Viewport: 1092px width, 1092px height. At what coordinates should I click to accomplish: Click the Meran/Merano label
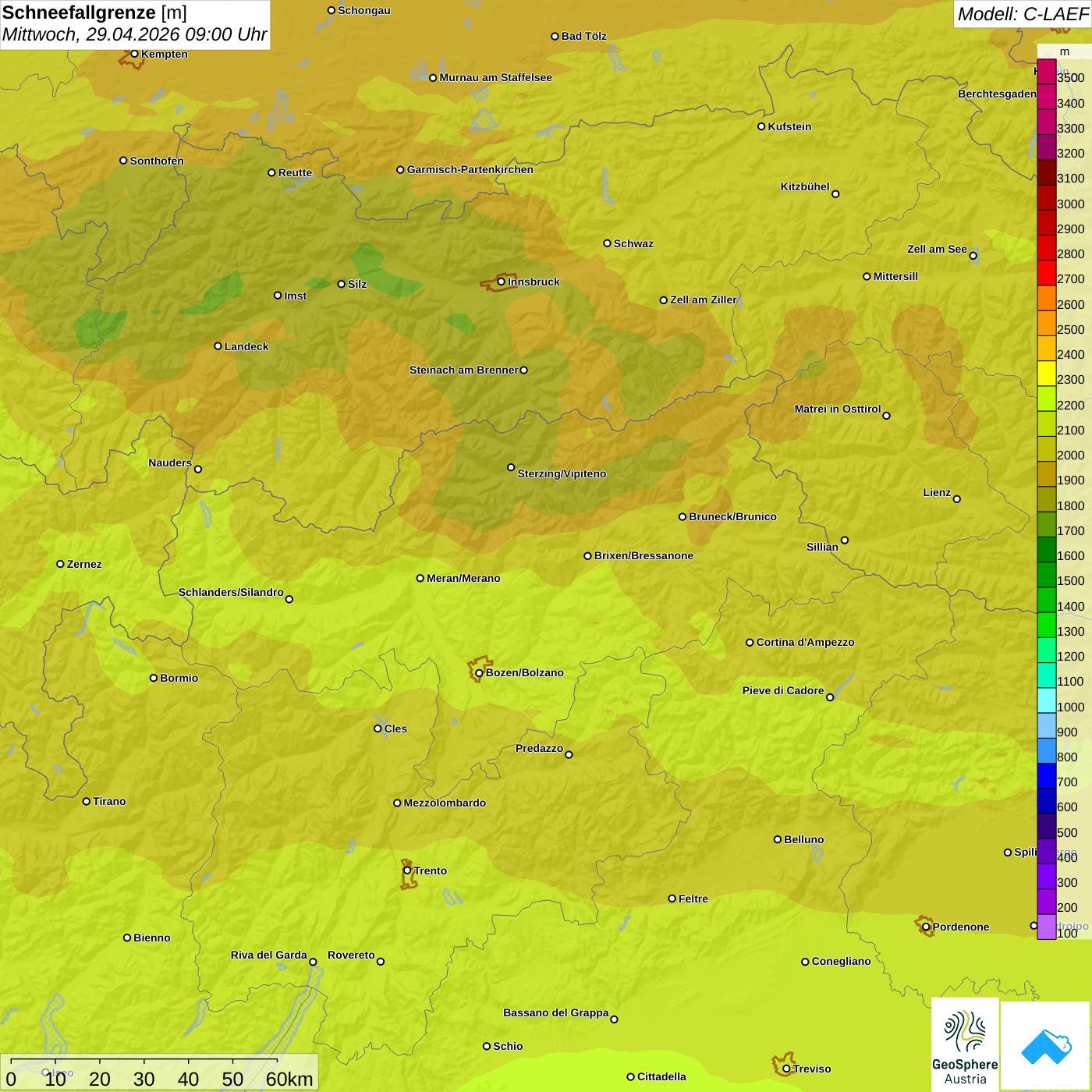463,578
